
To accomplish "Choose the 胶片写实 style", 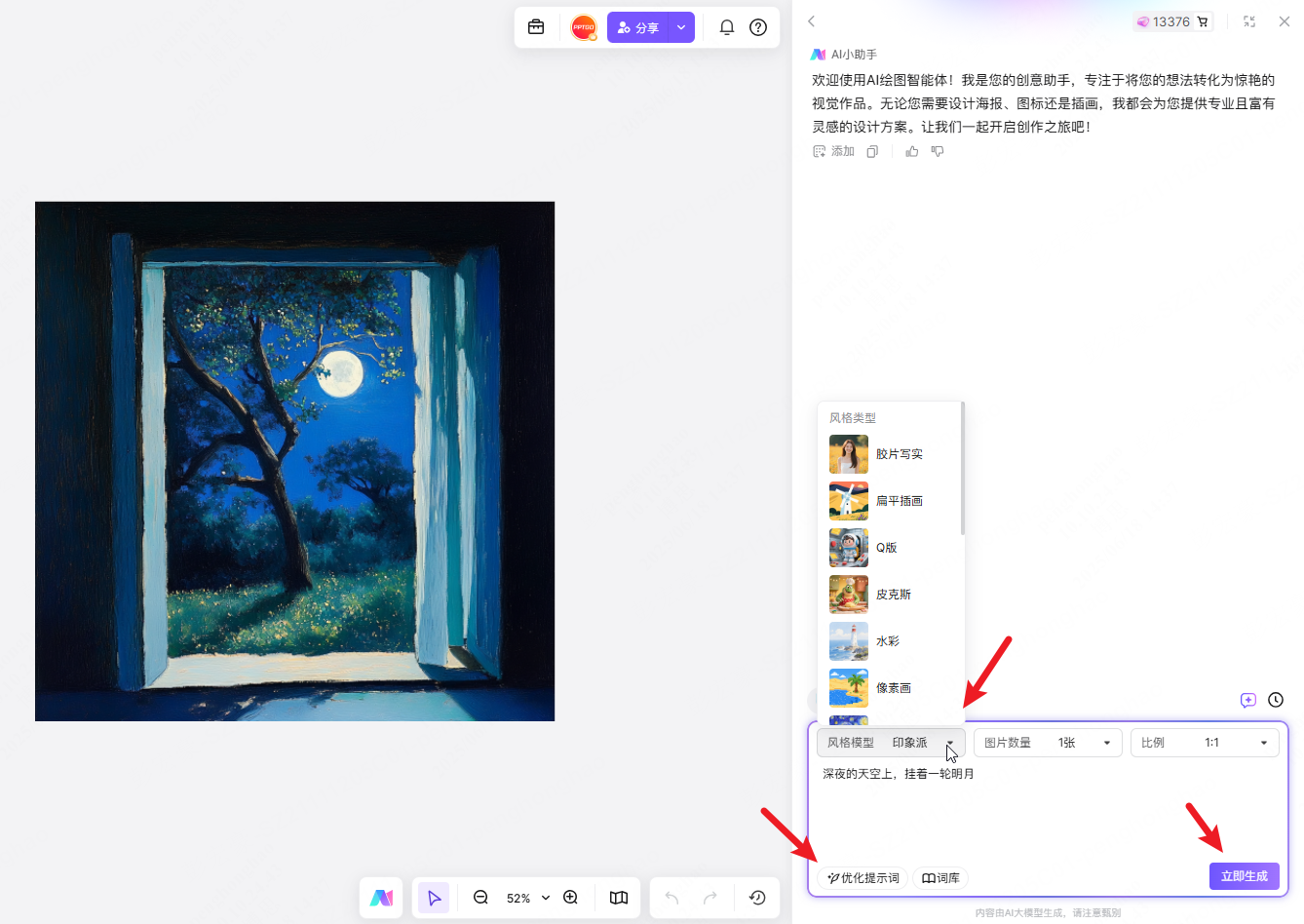I will (x=889, y=454).
